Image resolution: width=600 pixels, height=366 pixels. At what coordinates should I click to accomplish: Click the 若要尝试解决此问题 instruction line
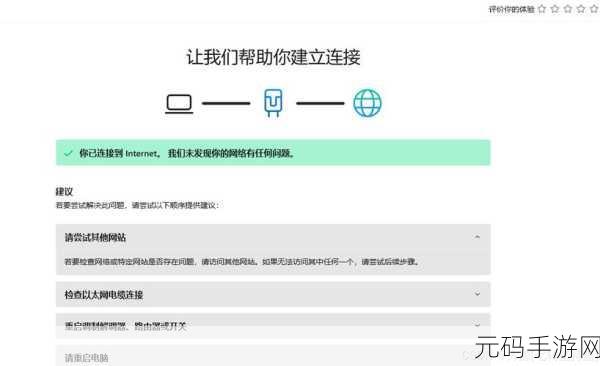(x=138, y=205)
